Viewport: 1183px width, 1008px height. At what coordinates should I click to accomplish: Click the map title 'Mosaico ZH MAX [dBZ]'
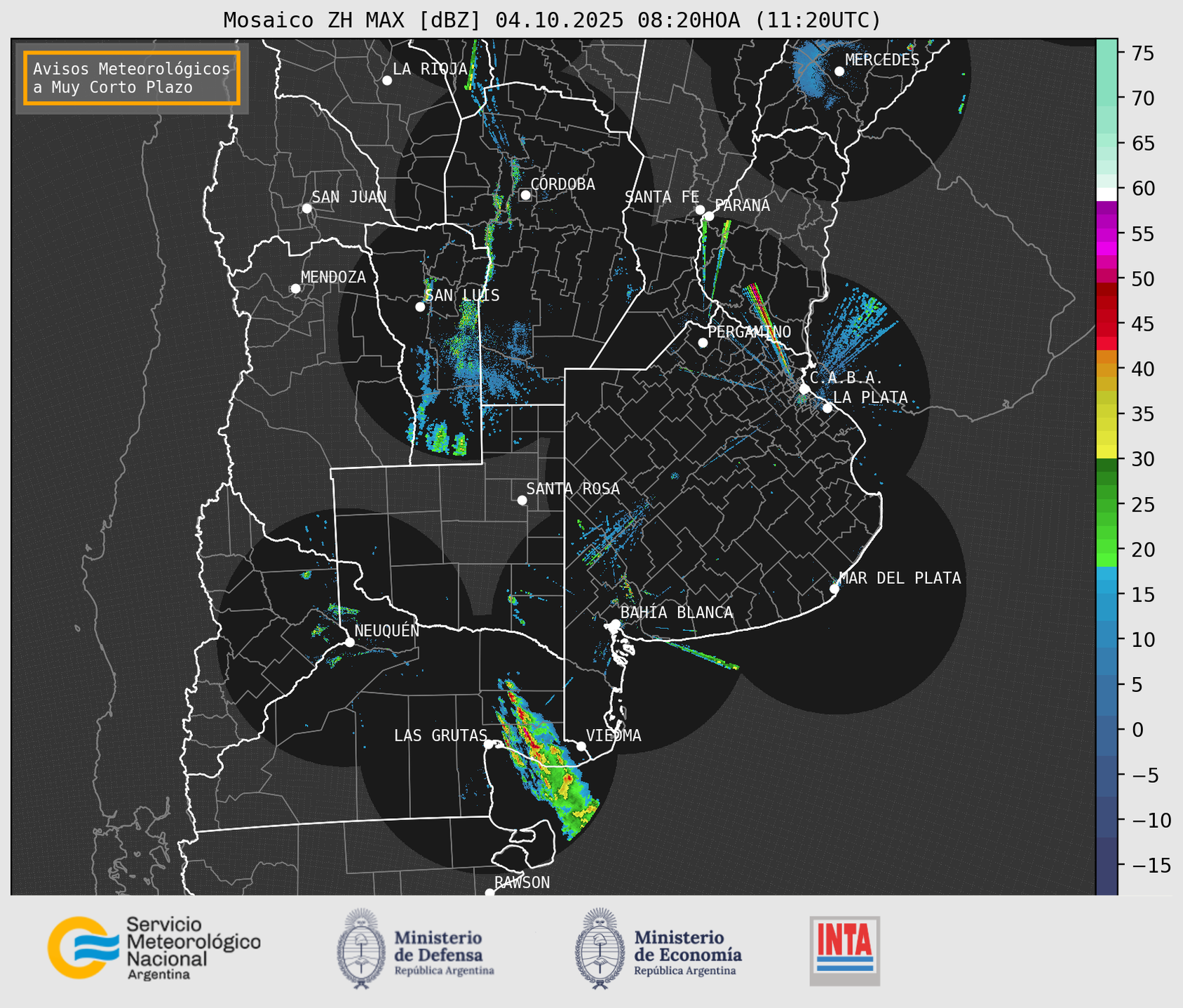353,20
